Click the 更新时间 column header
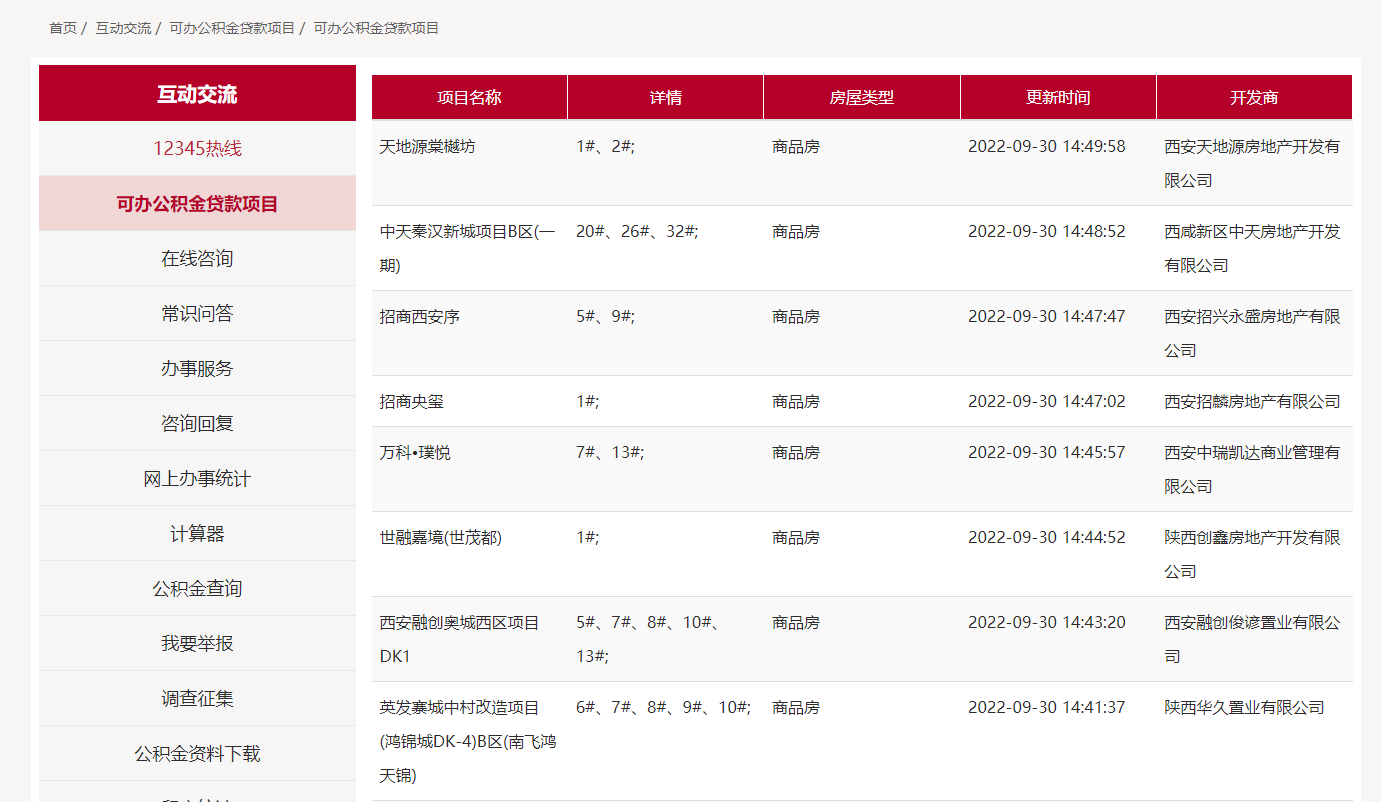Viewport: 1381px width, 802px height. tap(1058, 98)
